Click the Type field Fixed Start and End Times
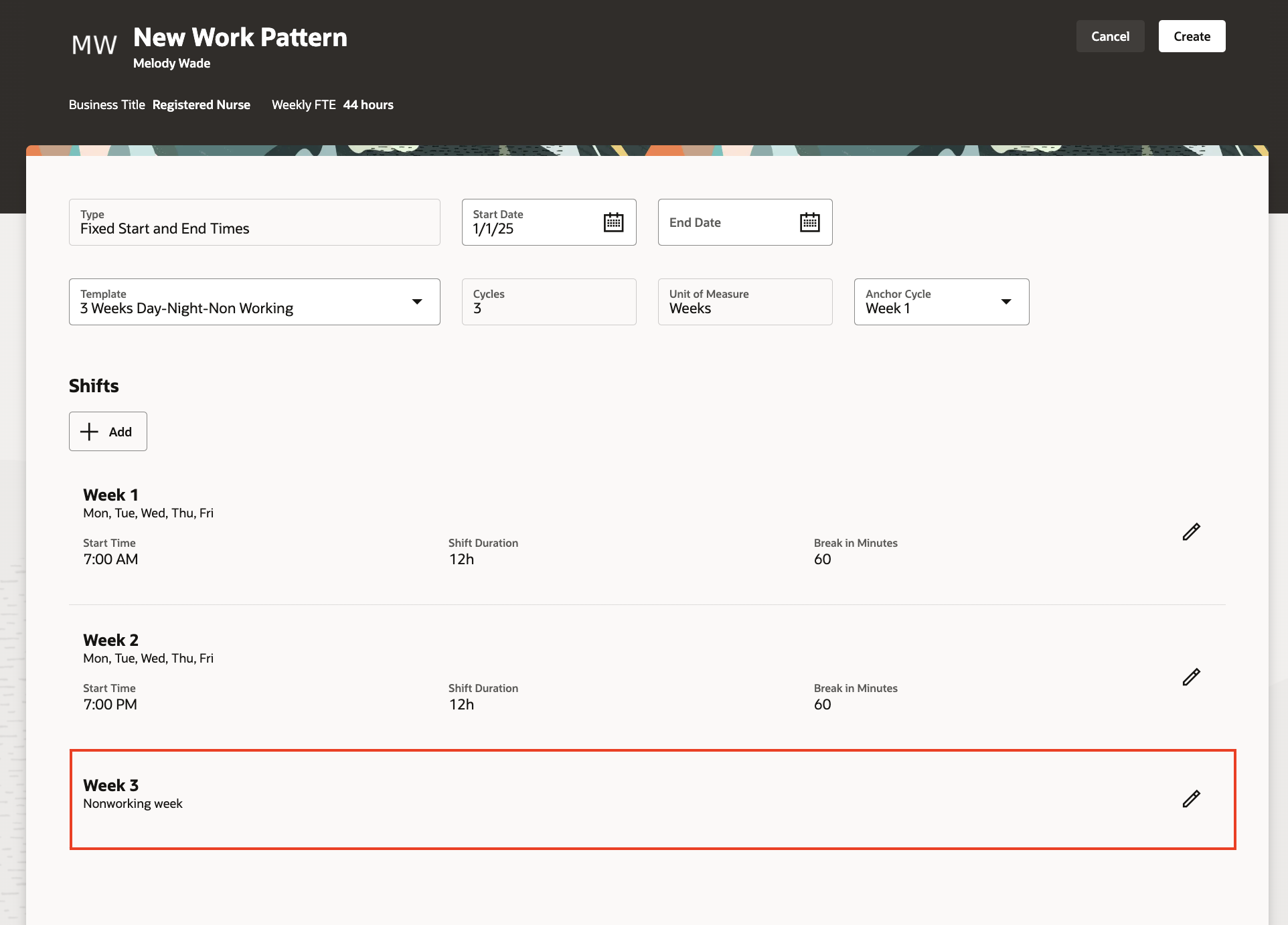Image resolution: width=1288 pixels, height=925 pixels. [254, 222]
